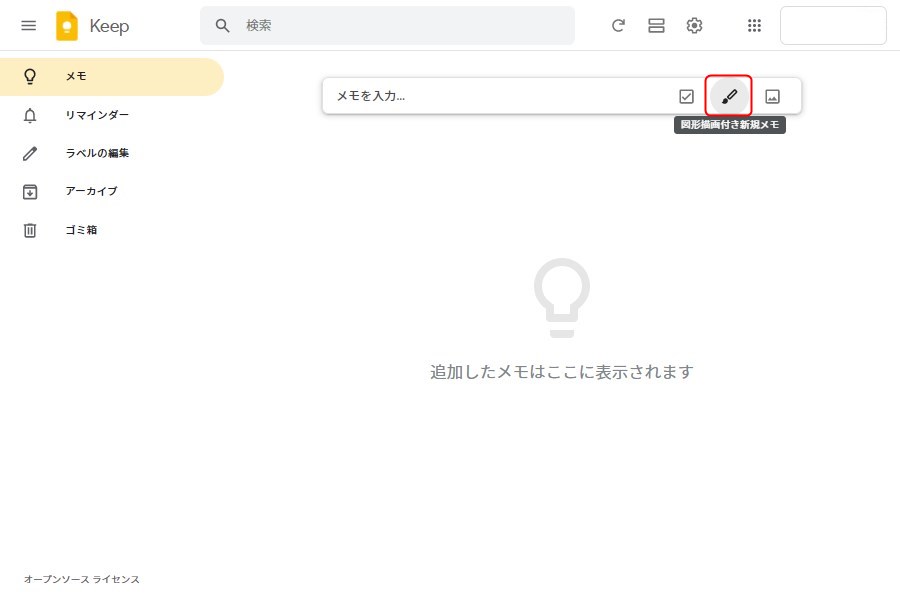Toggle list view layout icon
The width and height of the screenshot is (900, 600).
656,26
